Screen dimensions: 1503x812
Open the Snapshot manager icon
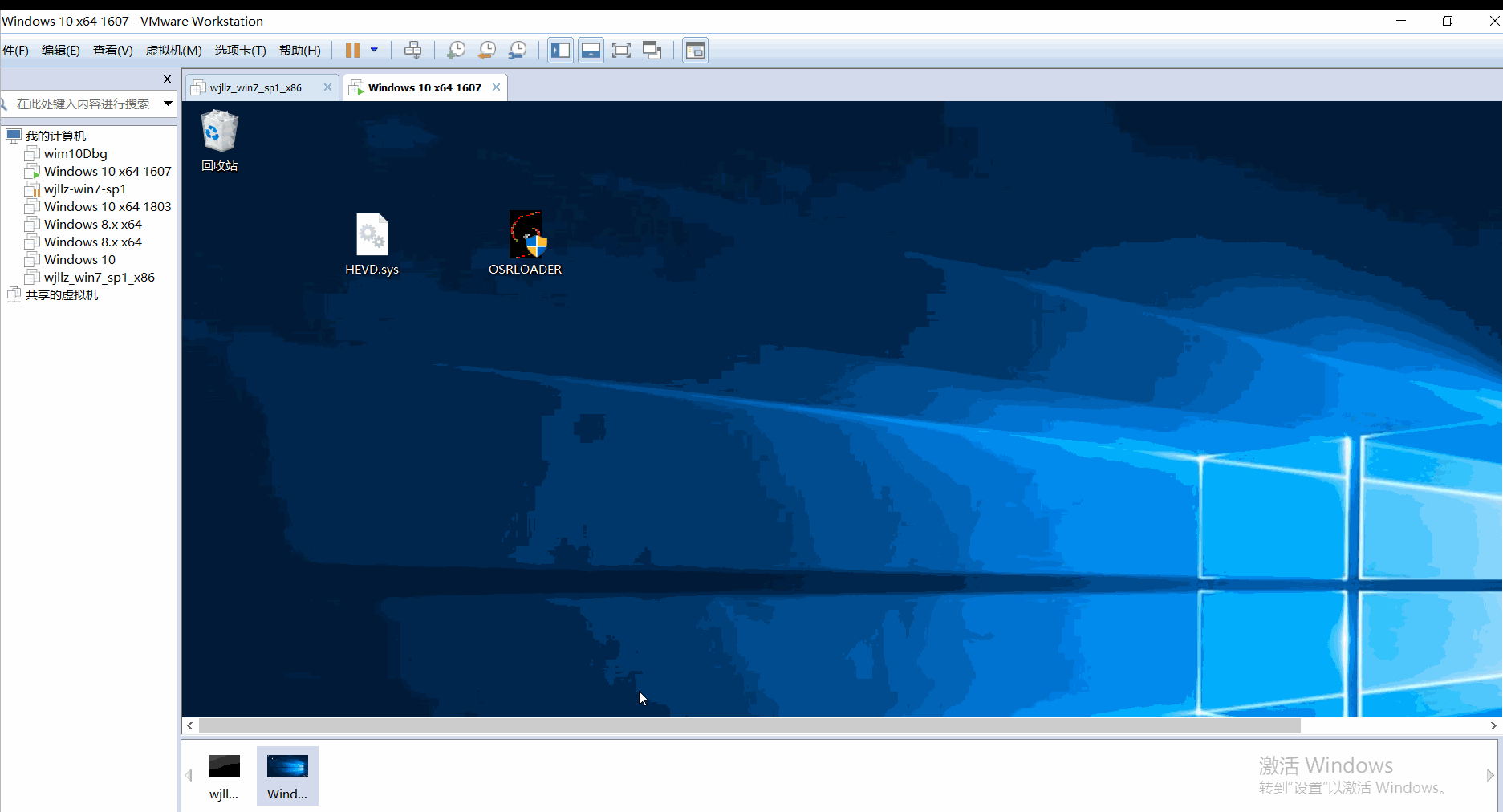[x=518, y=51]
